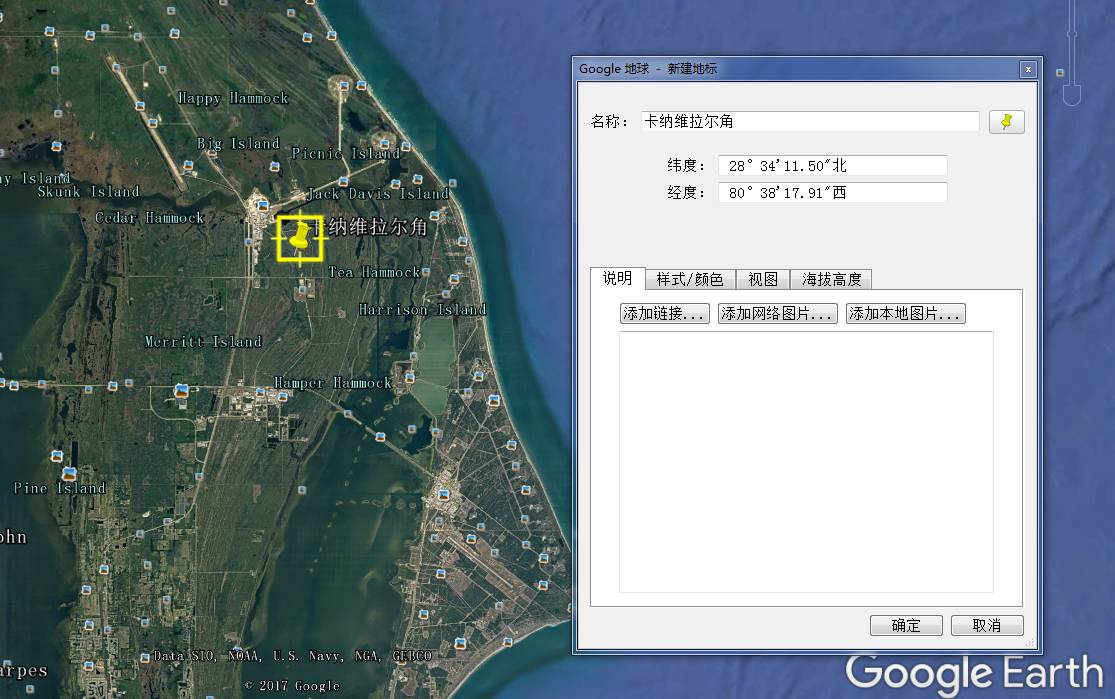Click the photo icon right of Tea Hammock label
This screenshot has height=699, width=1115.
[426, 272]
